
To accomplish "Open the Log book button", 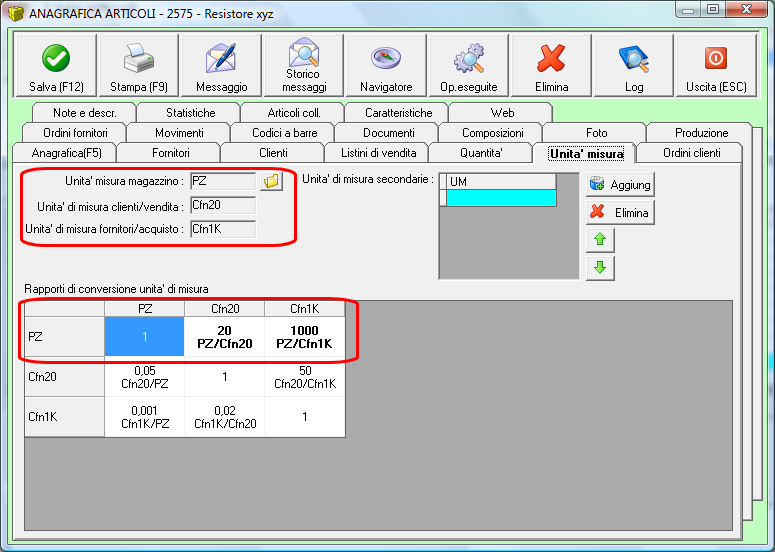I will 634,65.
